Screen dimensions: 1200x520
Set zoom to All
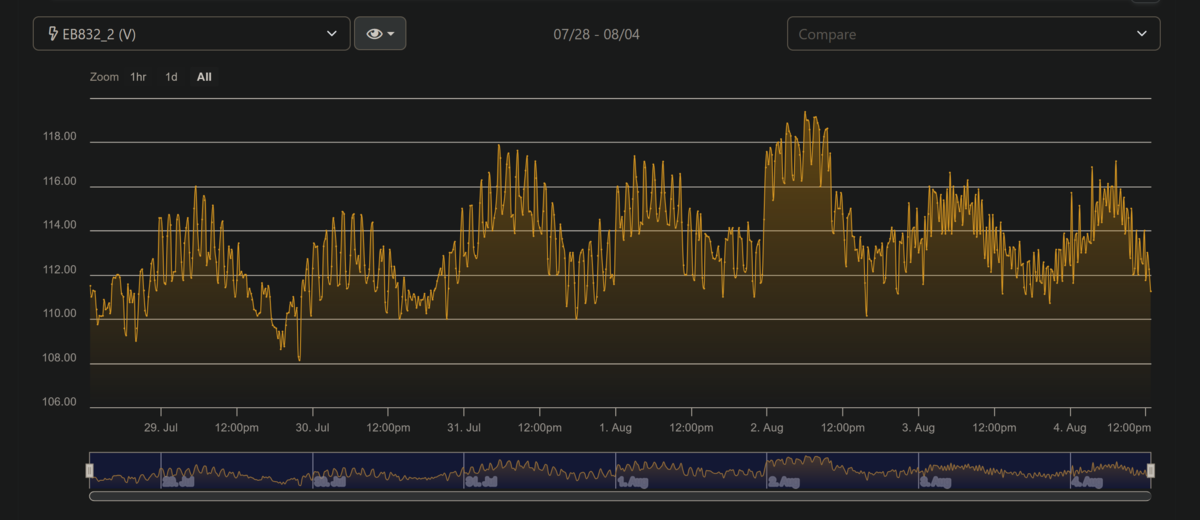click(204, 77)
